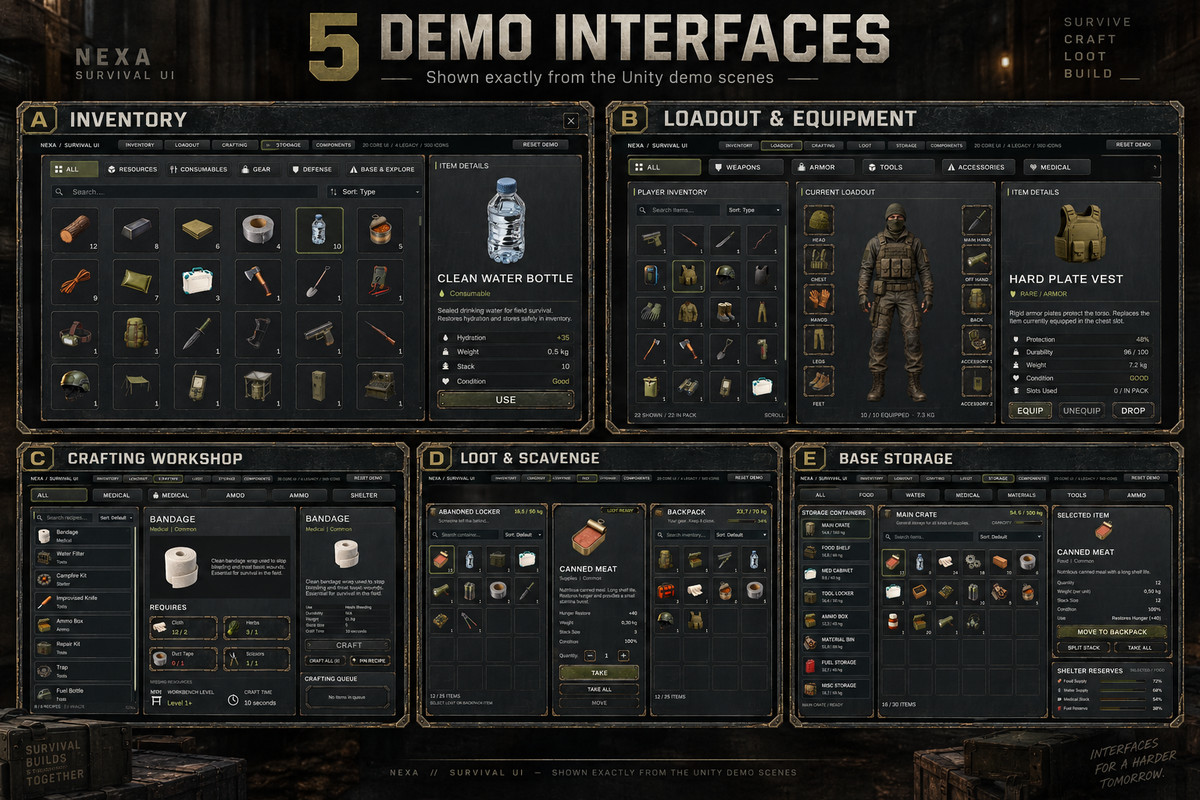Open Med Cabinet storage container

836,573
